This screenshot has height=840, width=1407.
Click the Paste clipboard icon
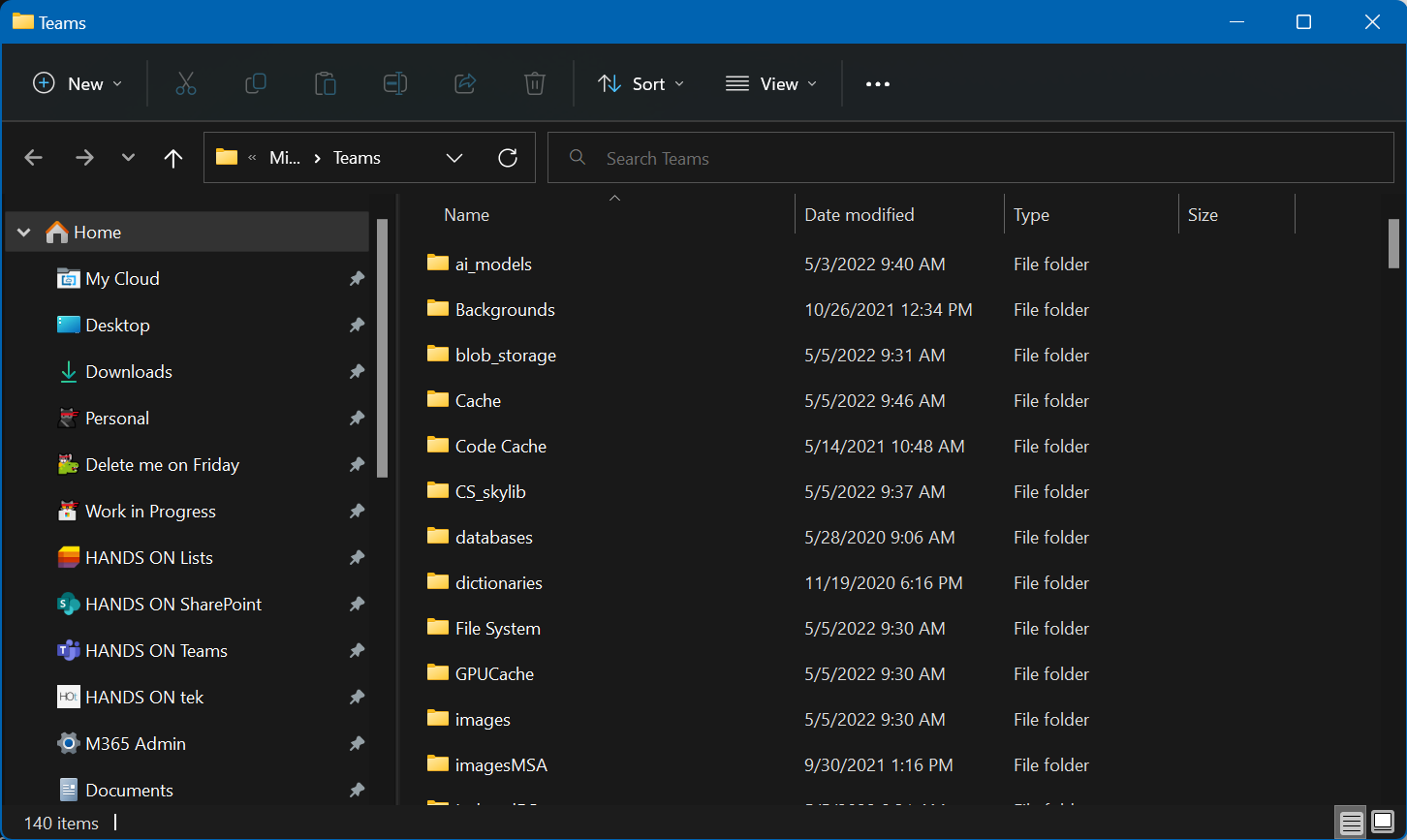pos(326,84)
